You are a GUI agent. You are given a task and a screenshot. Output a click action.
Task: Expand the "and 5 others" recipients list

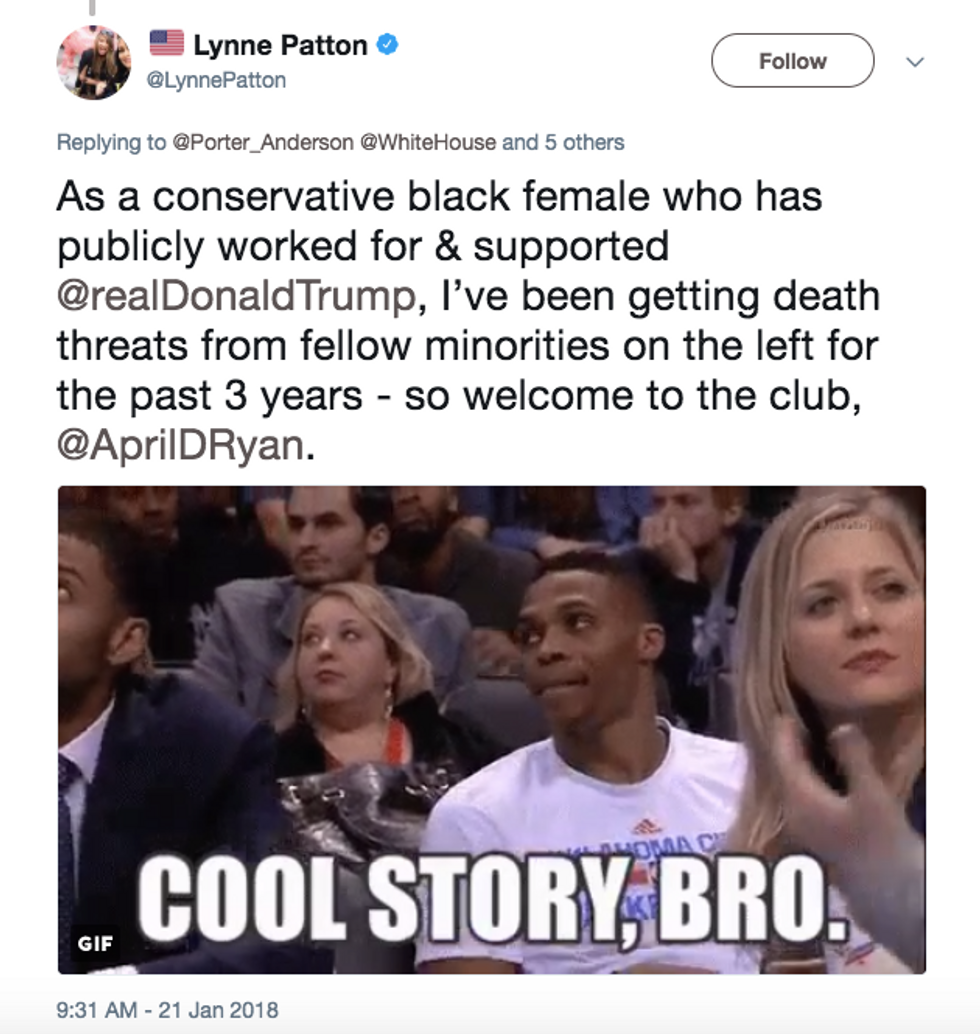pyautogui.click(x=563, y=142)
